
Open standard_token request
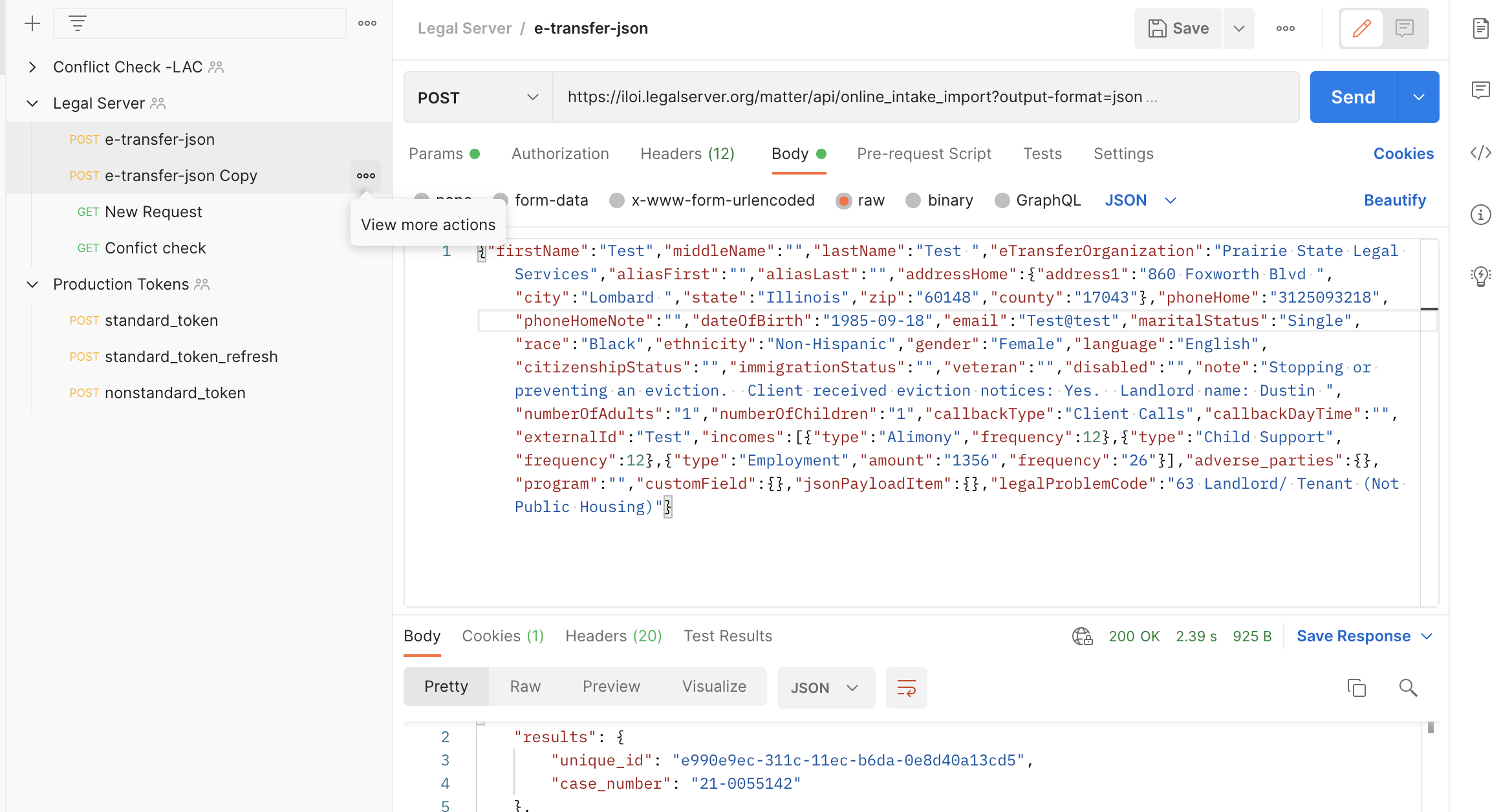coord(199,321)
